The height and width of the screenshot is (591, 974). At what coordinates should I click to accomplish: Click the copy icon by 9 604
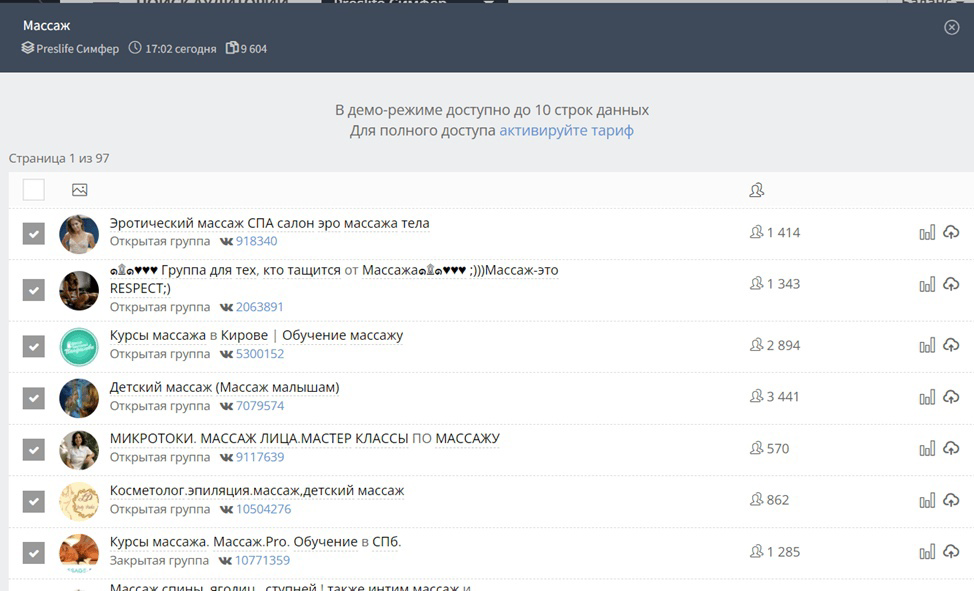click(x=232, y=48)
